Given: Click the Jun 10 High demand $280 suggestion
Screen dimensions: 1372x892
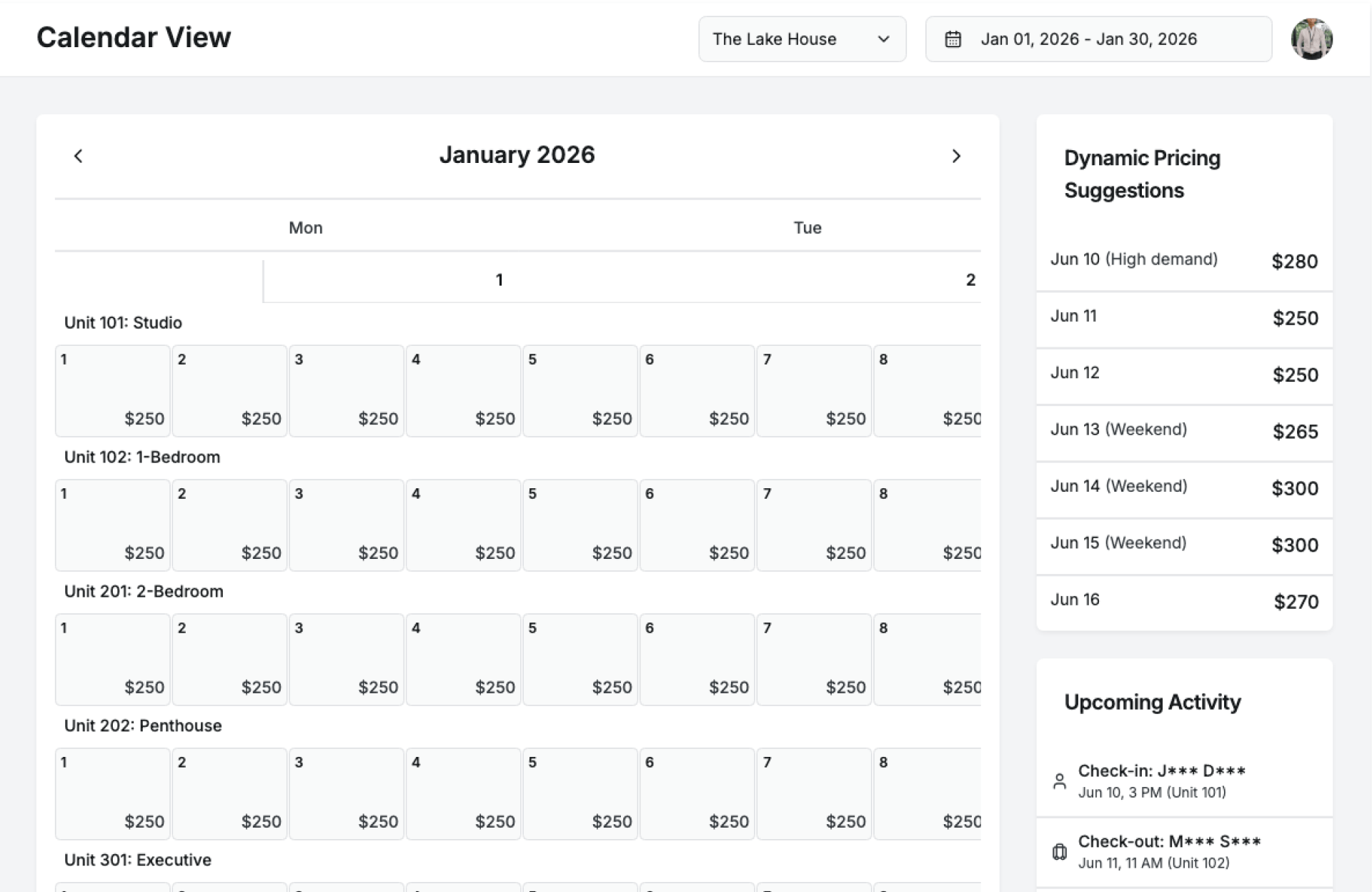Looking at the screenshot, I should click(1183, 261).
